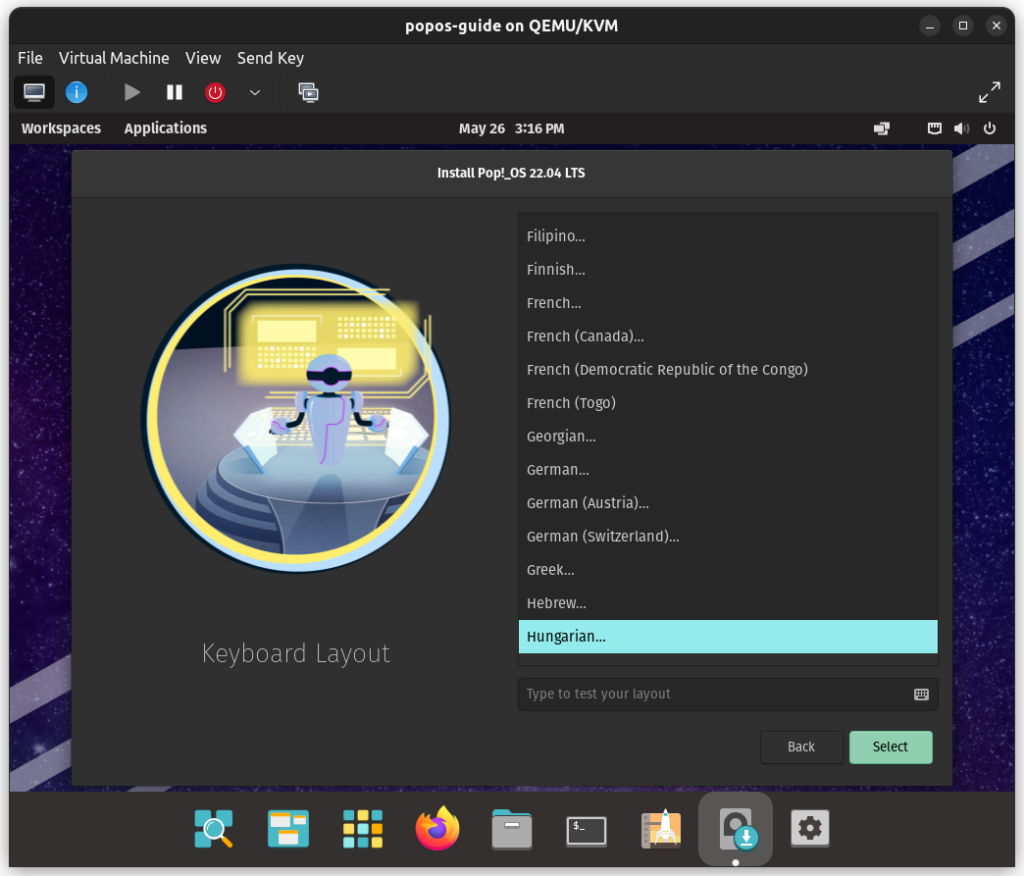This screenshot has width=1024, height=876.
Task: Toggle fullscreen view with the arrows icon
Action: coord(989,92)
